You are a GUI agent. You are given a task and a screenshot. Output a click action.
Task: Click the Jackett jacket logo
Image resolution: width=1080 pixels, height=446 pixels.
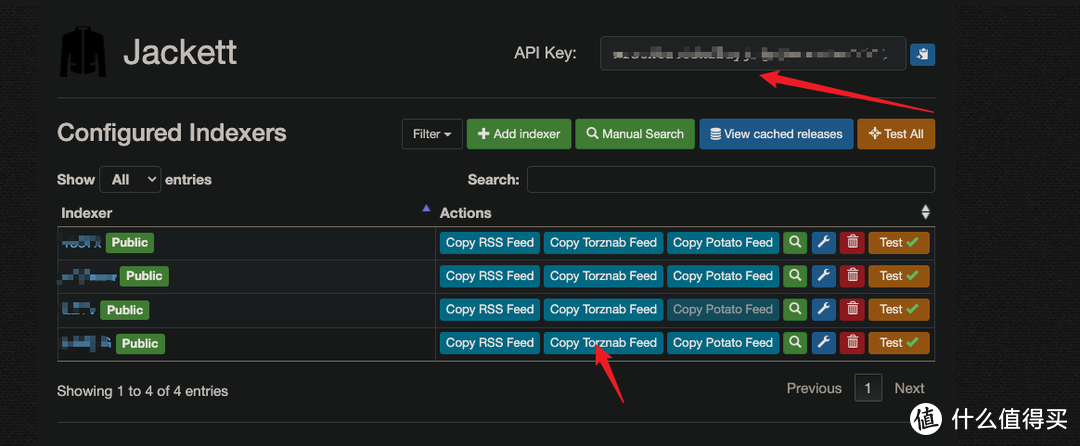pos(83,52)
